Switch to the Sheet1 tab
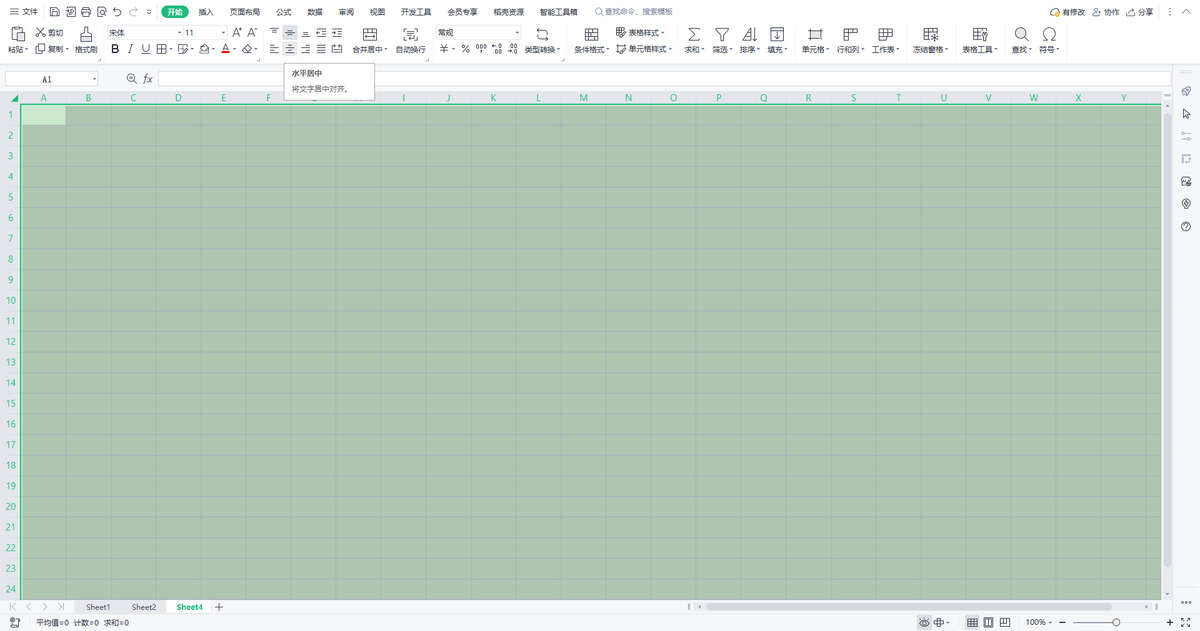1200x631 pixels. click(98, 607)
